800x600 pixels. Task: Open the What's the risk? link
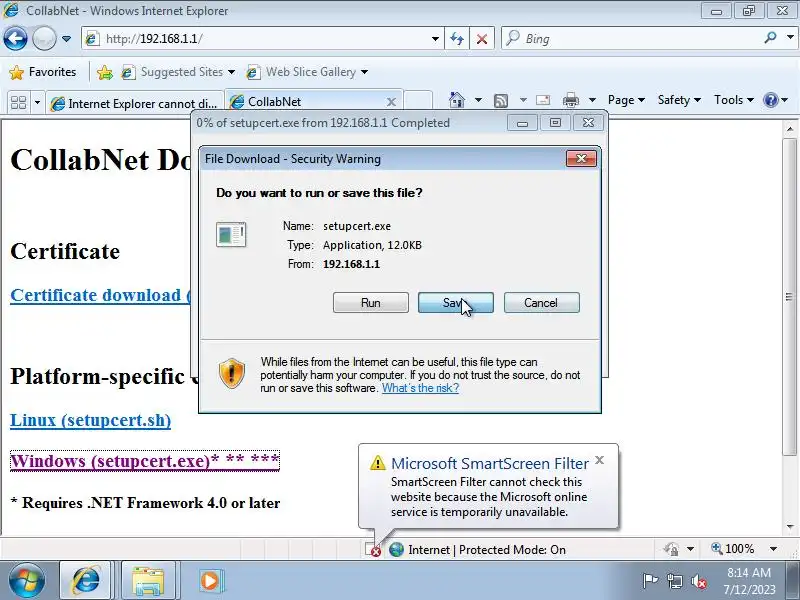(420, 388)
